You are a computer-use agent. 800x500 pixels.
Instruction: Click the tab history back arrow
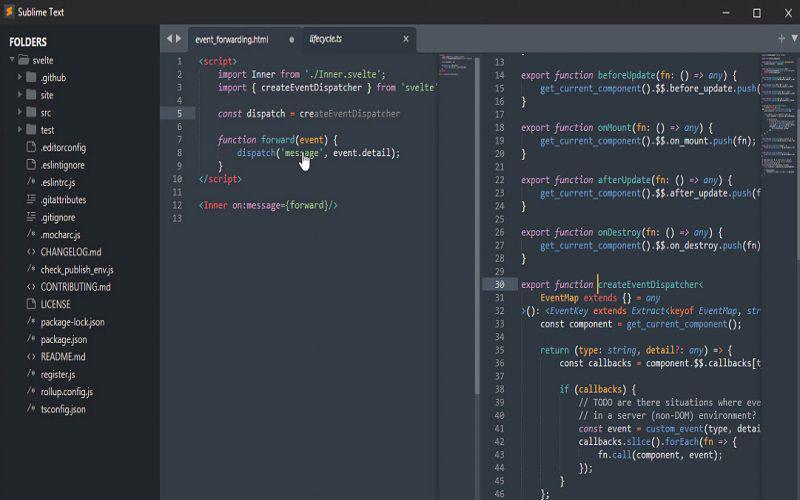point(169,39)
